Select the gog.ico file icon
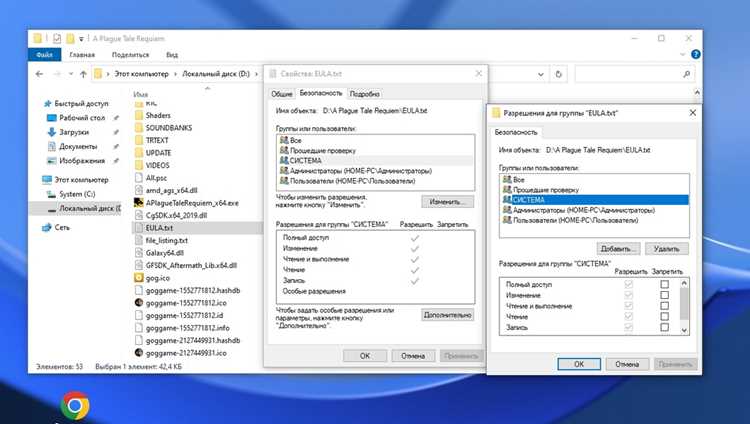750x424 pixels. click(x=139, y=278)
